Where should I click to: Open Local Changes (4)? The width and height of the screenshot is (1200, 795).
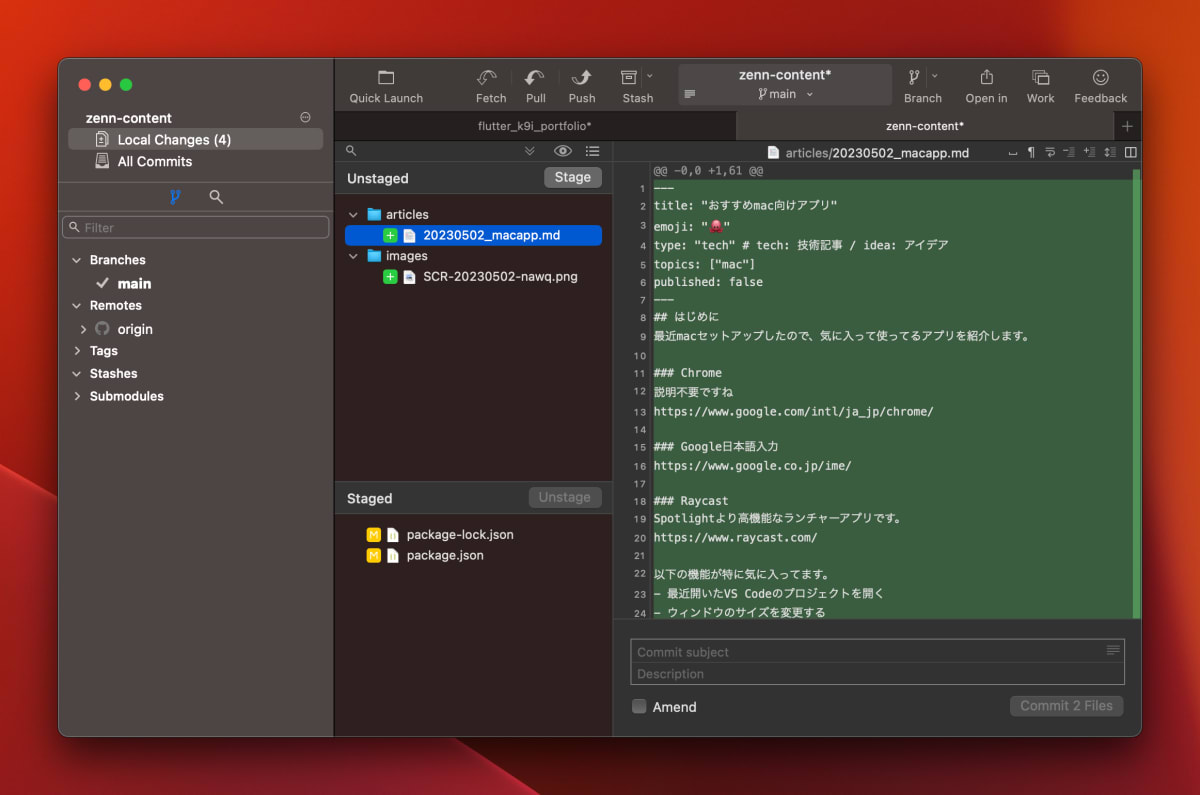pos(195,140)
